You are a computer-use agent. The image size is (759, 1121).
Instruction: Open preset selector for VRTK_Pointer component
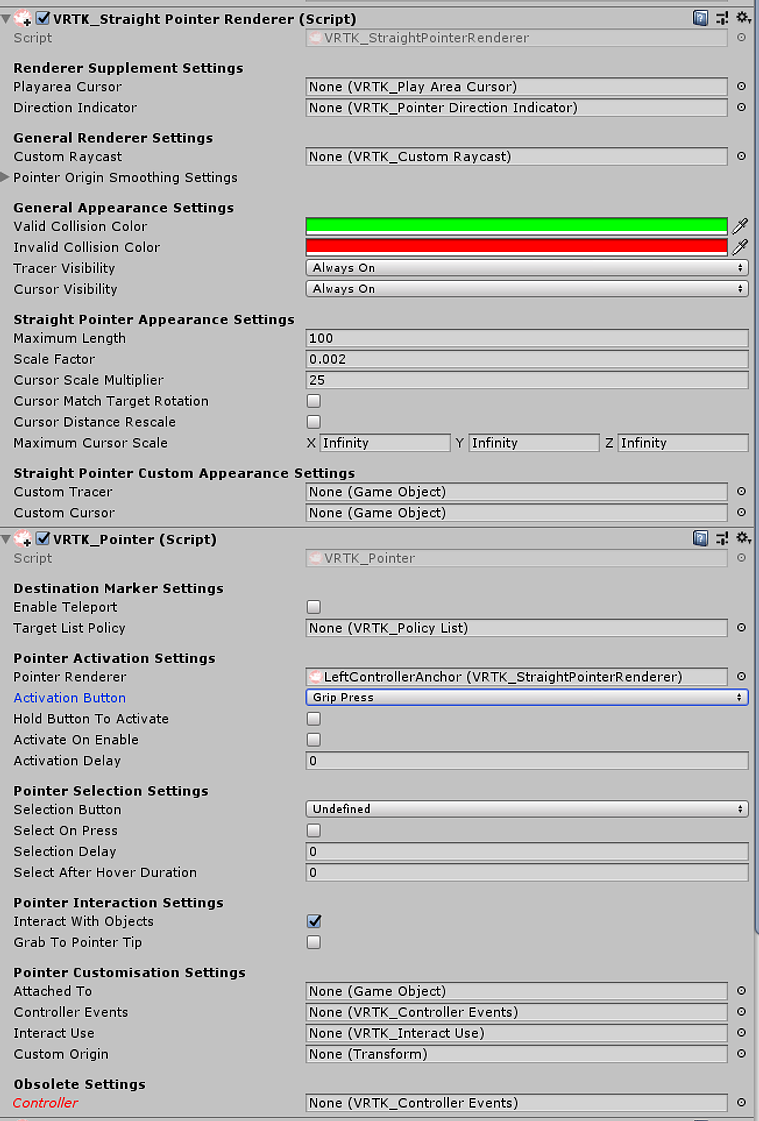point(722,538)
